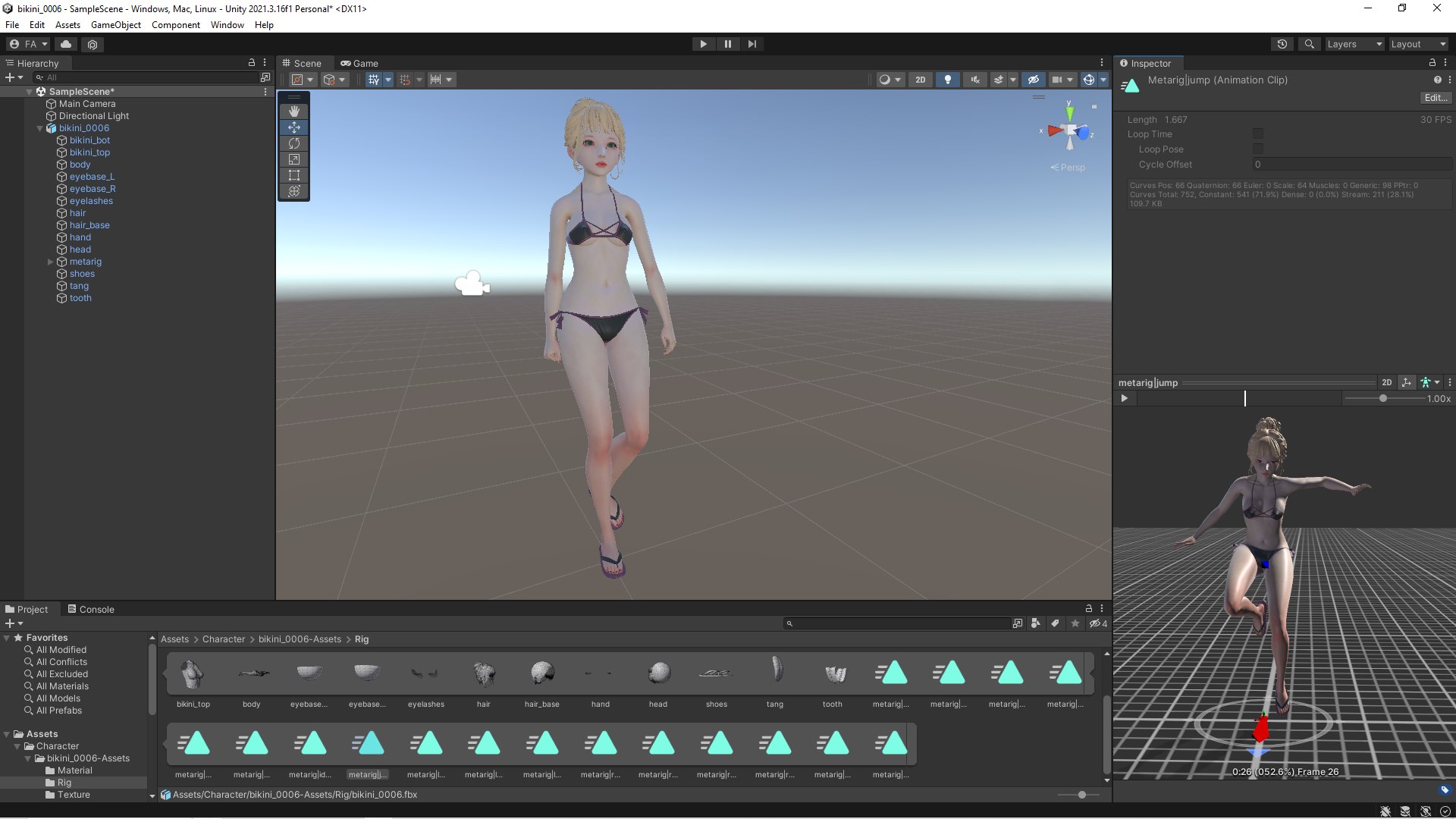Click the Cycle Offset input field

[1352, 165]
